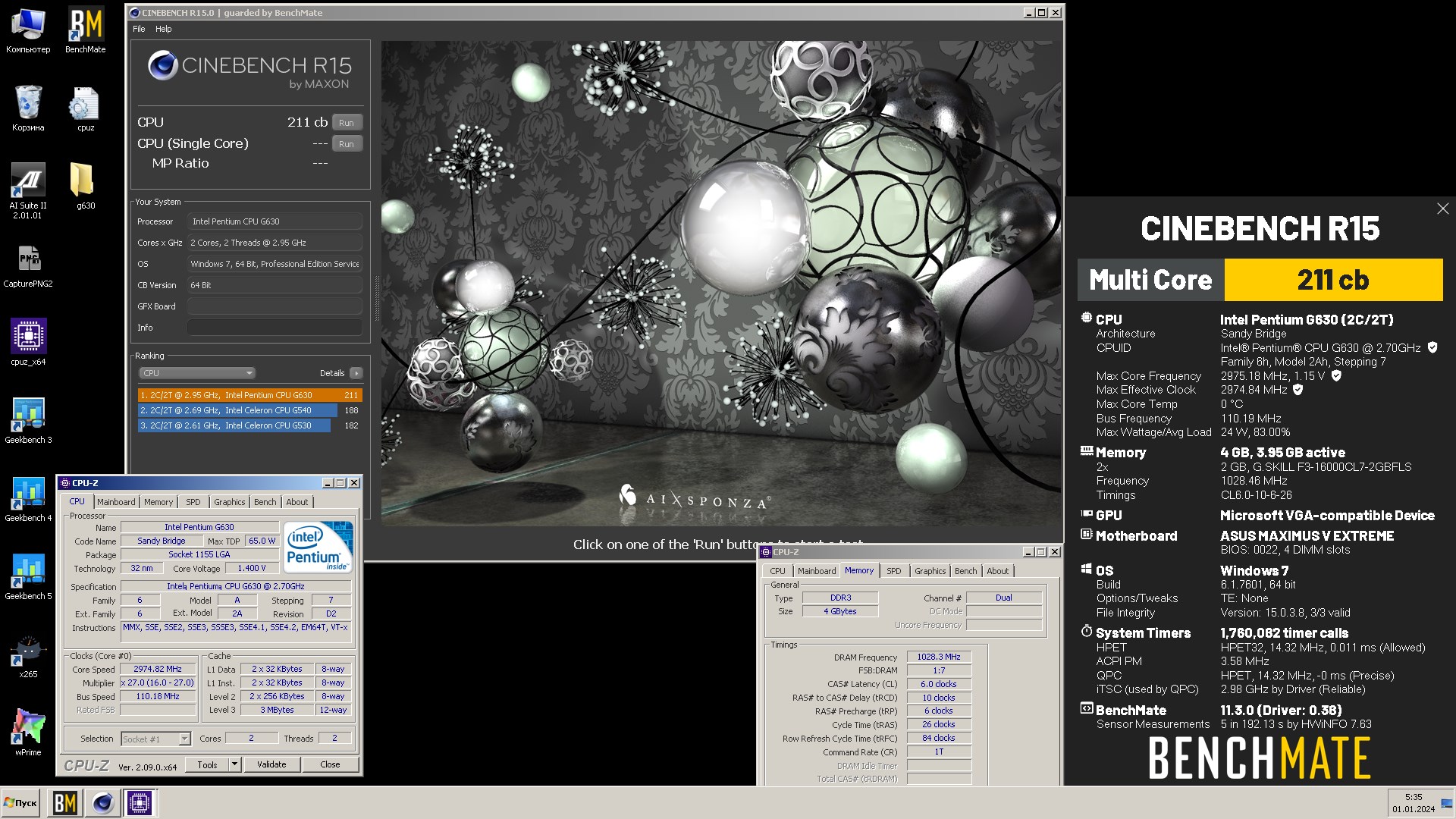Select the Celeron G530 ranking row
The image size is (1456, 819).
pos(249,425)
